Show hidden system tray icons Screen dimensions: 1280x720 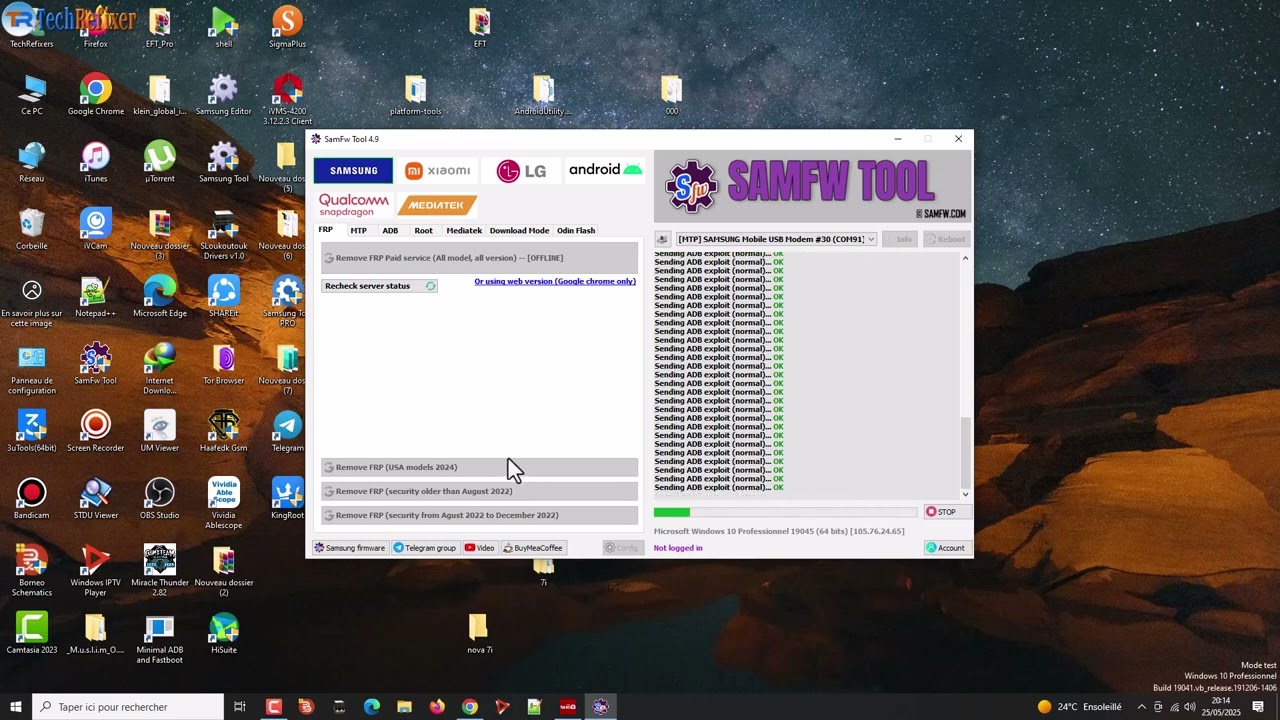[1142, 707]
